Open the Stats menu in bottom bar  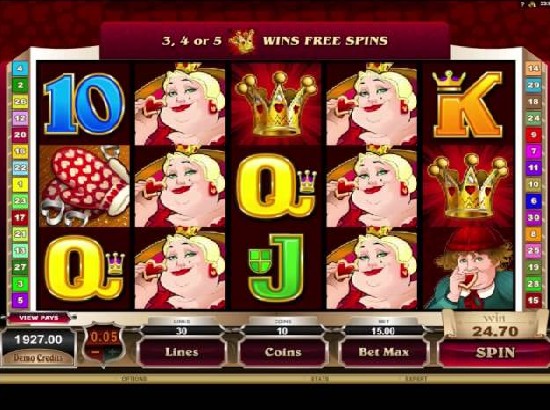320,379
